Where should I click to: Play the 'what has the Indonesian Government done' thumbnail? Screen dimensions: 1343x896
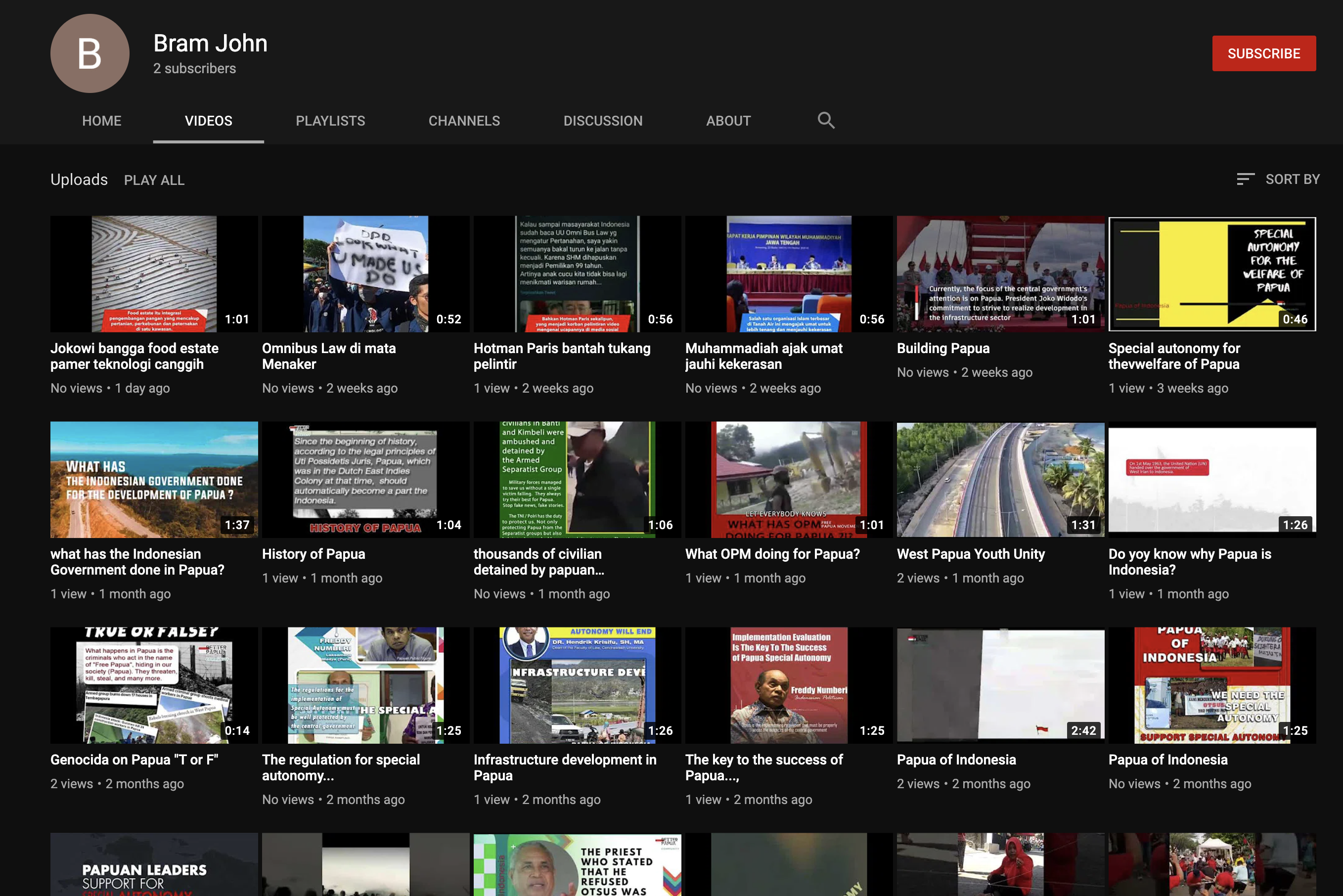pos(154,480)
